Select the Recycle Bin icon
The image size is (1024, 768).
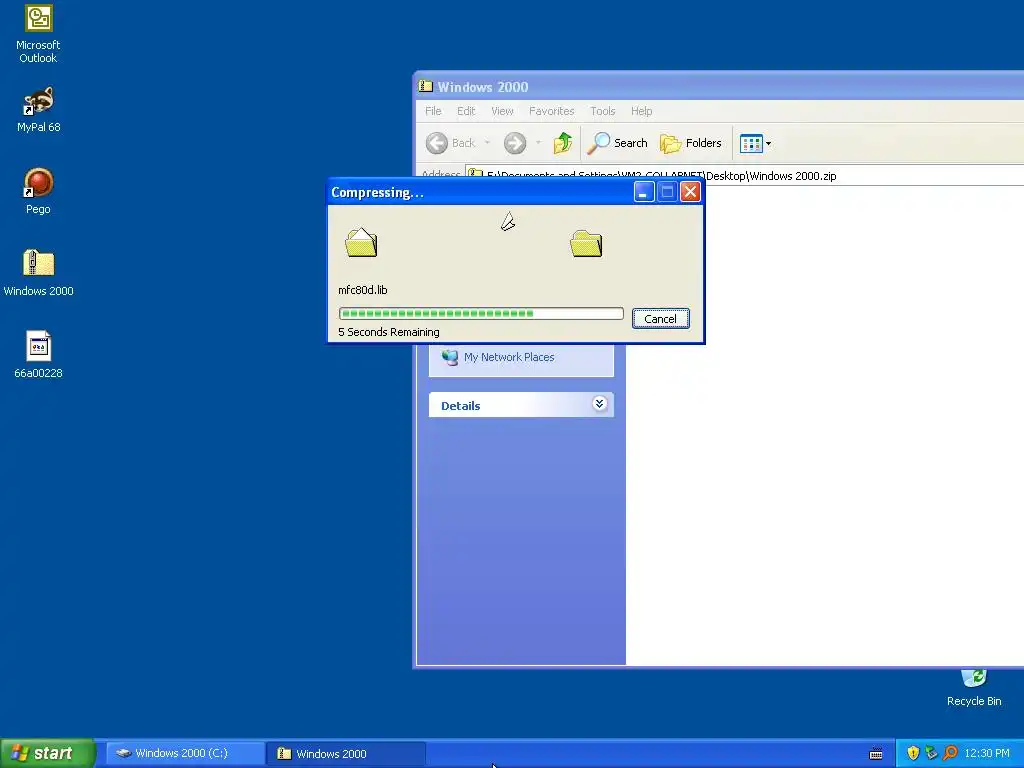(974, 688)
